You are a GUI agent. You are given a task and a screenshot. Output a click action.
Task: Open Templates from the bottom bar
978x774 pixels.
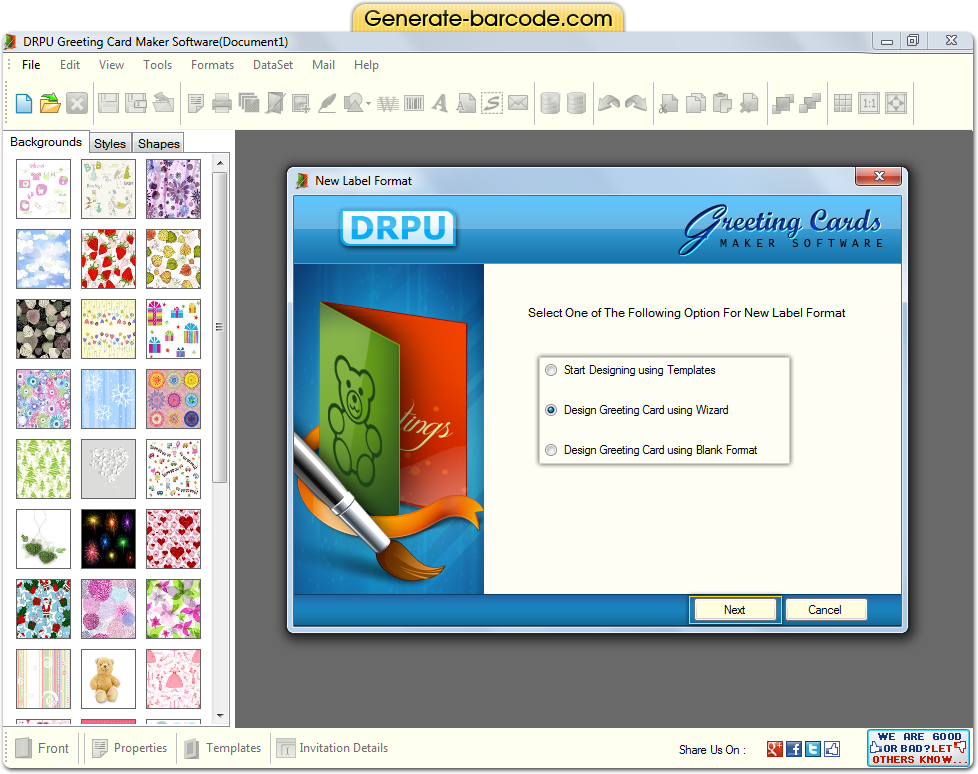coord(223,748)
